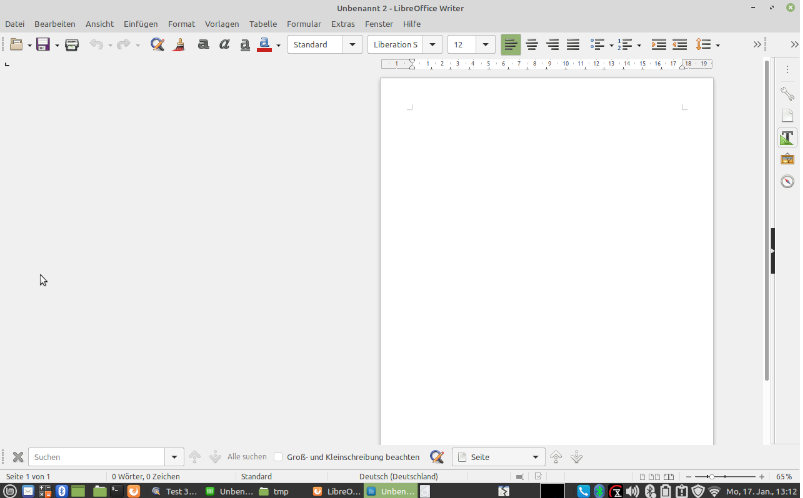Click the Decrease Indent icon
Viewport: 803px width, 498px height.
click(x=680, y=45)
